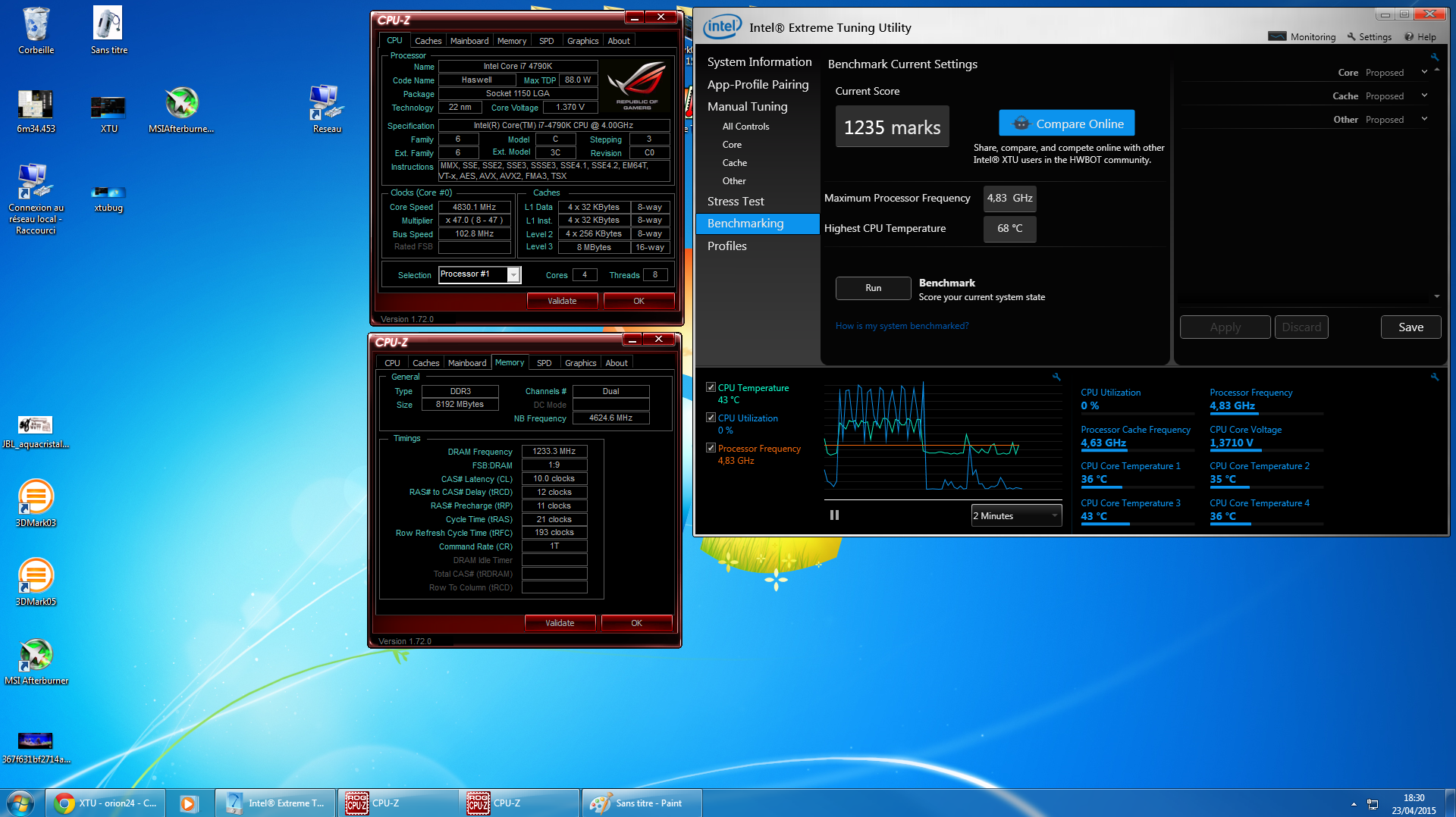
Task: Click the 1235 marks score box
Action: (892, 127)
